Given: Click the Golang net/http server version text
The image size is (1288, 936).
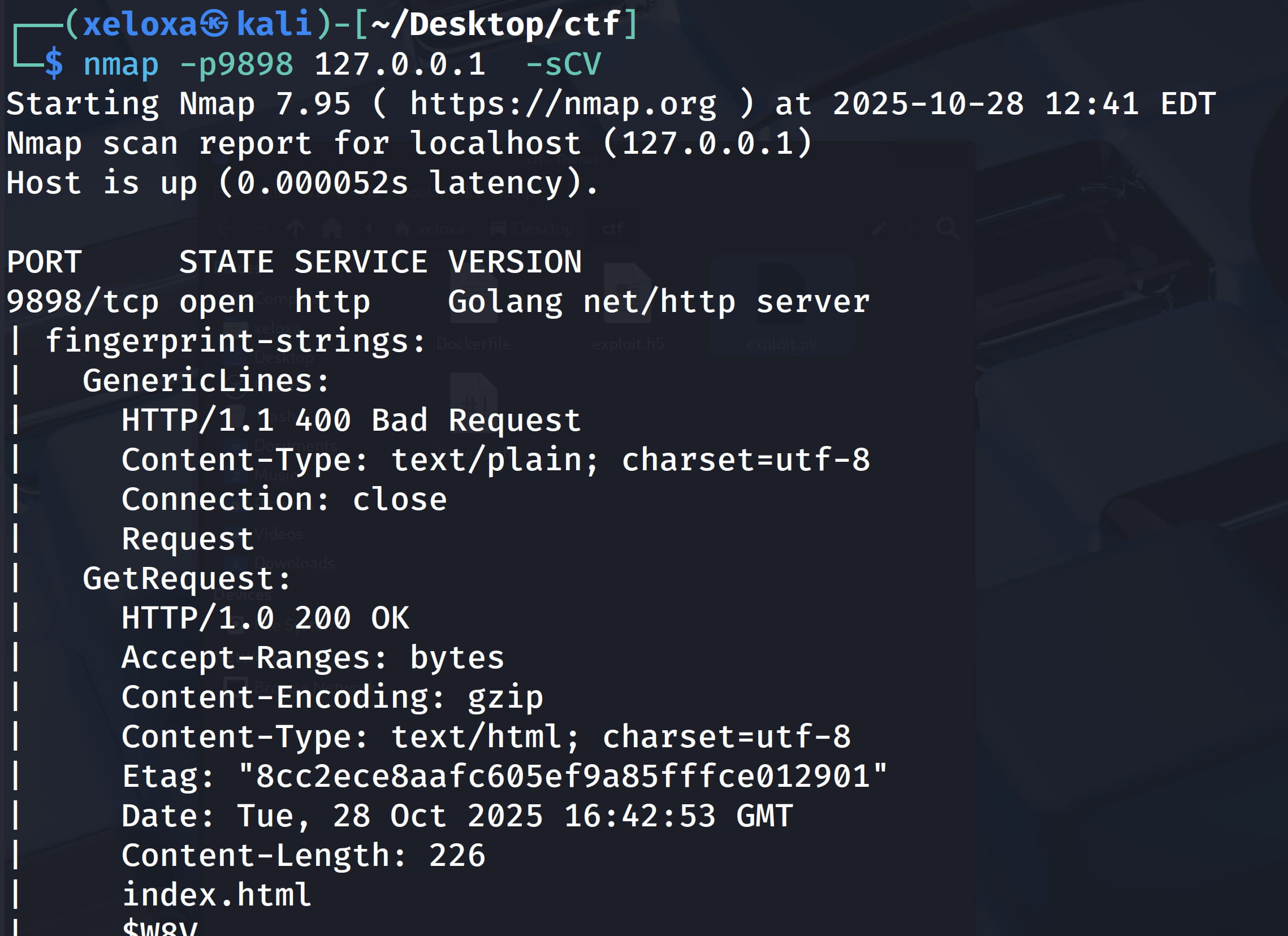Looking at the screenshot, I should point(658,302).
